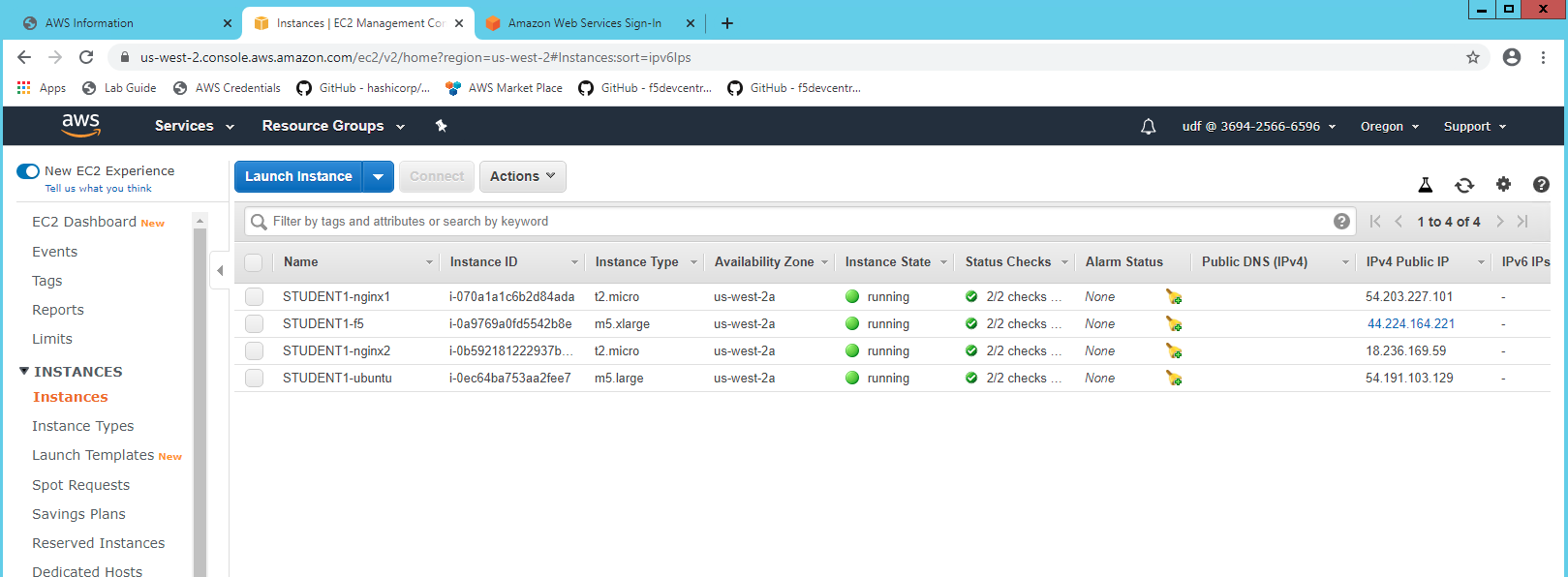The height and width of the screenshot is (577, 1568).
Task: Click Tell us what you think link
Action: coord(98,189)
